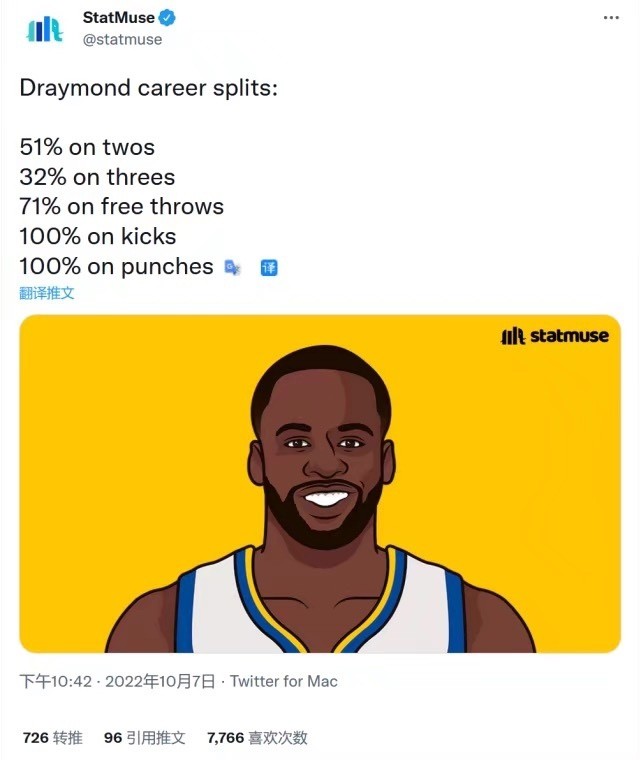The height and width of the screenshot is (760, 641).
Task: Open the StatMuse display name
Action: 119,18
